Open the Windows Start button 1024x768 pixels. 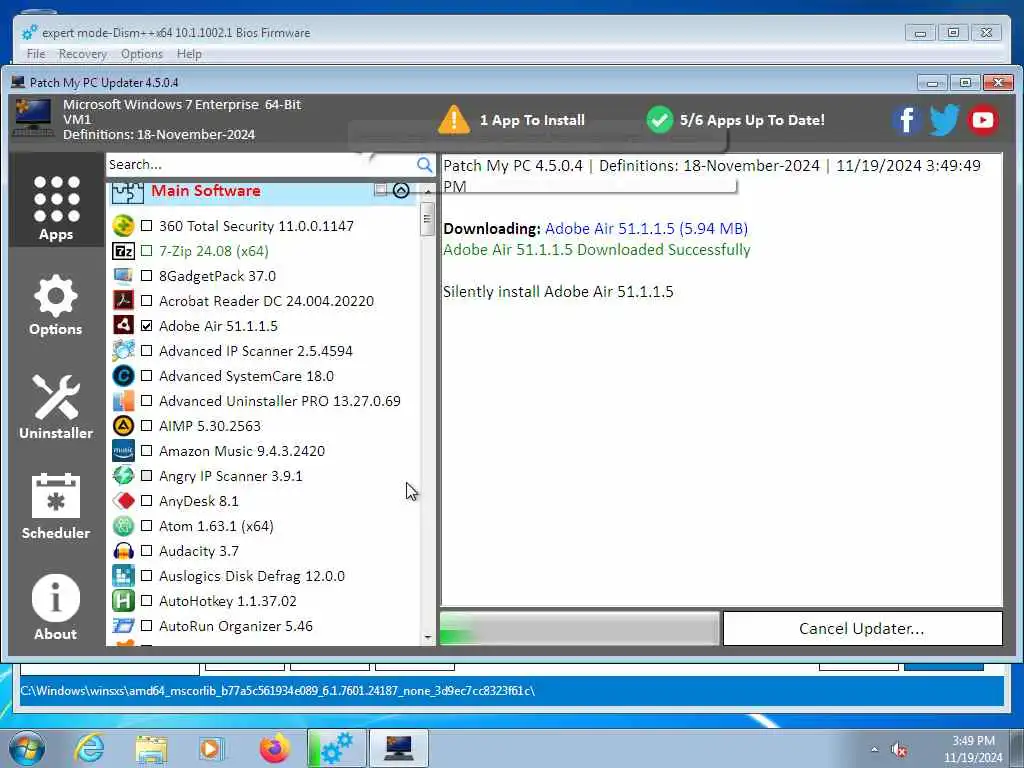tap(27, 748)
